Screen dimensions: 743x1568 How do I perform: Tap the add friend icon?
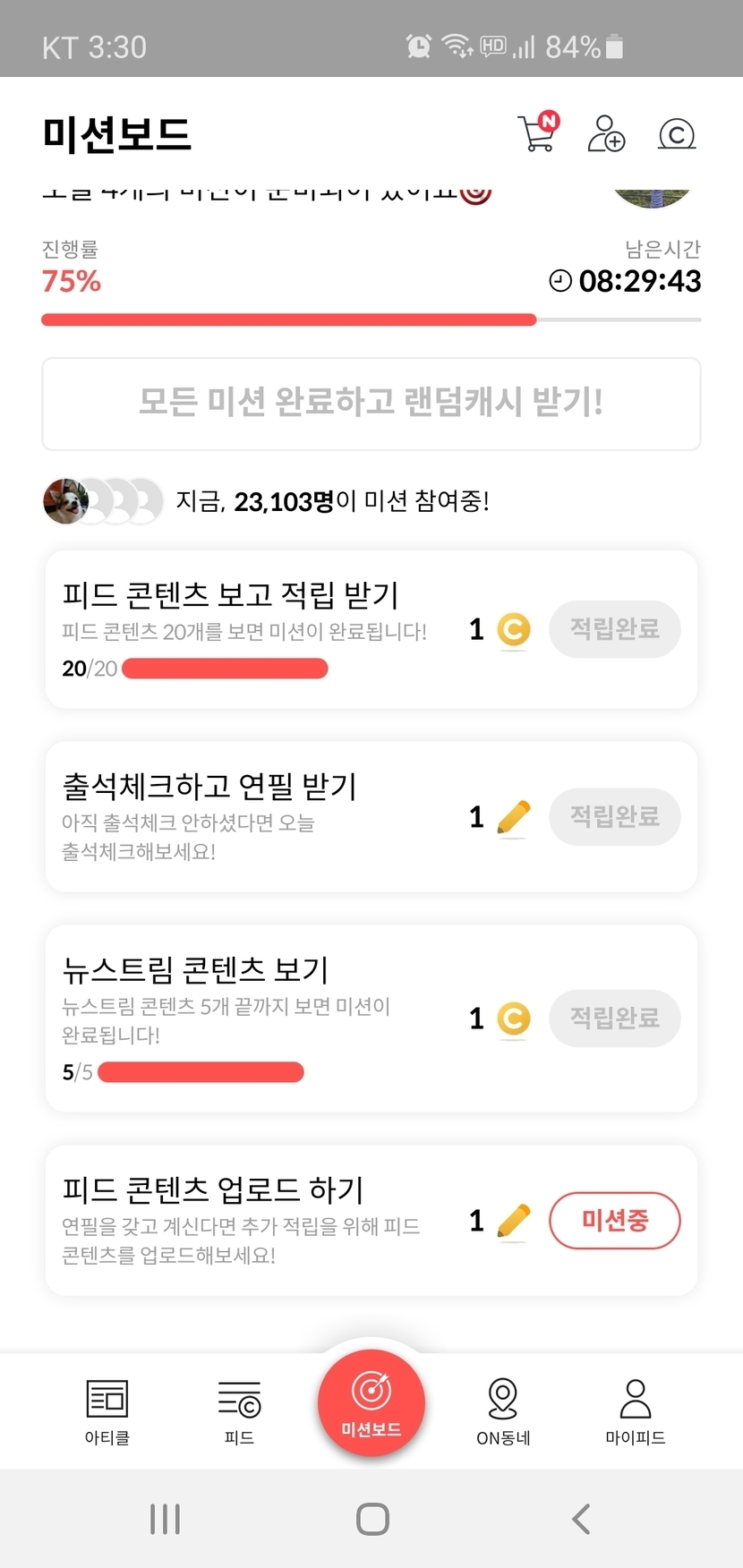(x=606, y=134)
